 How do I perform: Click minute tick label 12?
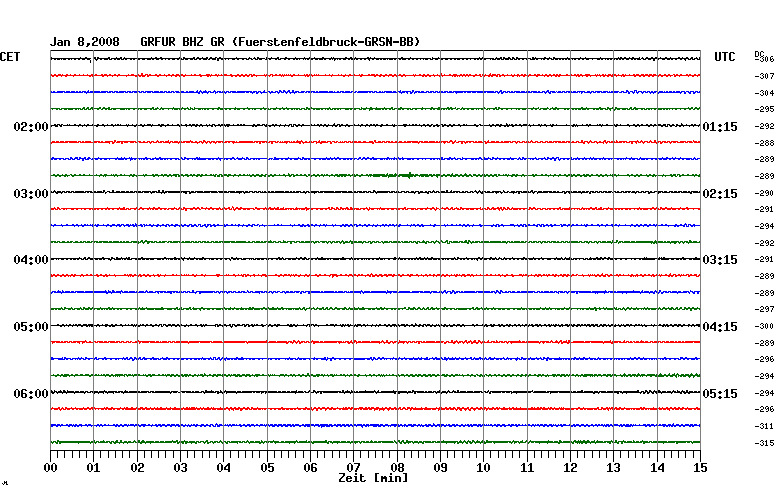tap(571, 468)
